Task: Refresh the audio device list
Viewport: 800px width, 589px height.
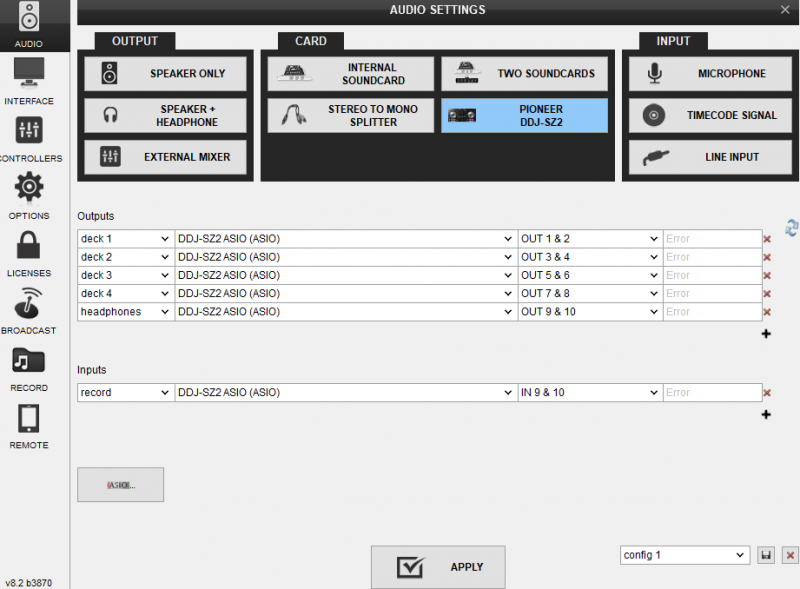Action: tap(791, 228)
